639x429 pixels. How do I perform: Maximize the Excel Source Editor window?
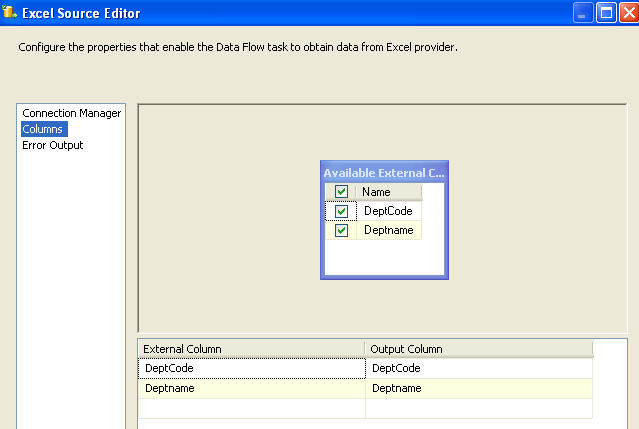606,13
